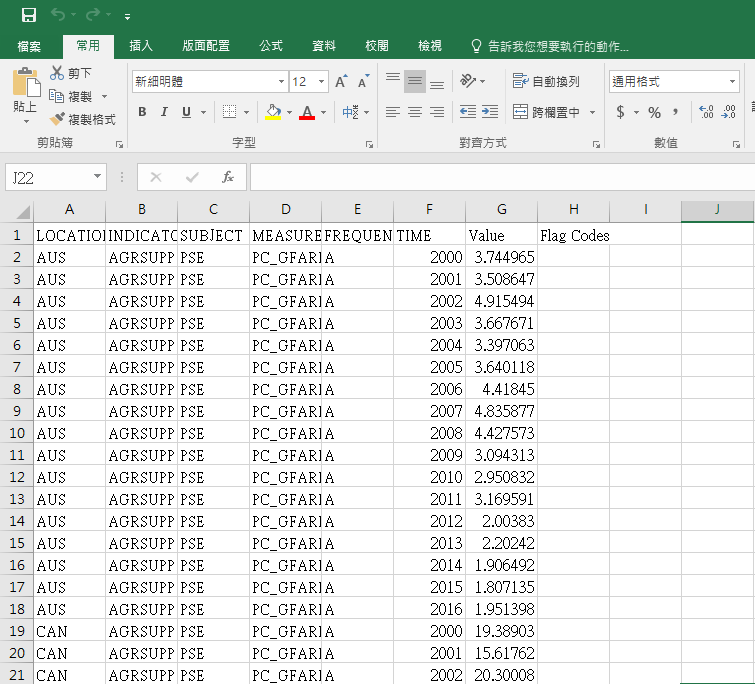
Task: Toggle bold formatting B
Action: click(x=142, y=112)
